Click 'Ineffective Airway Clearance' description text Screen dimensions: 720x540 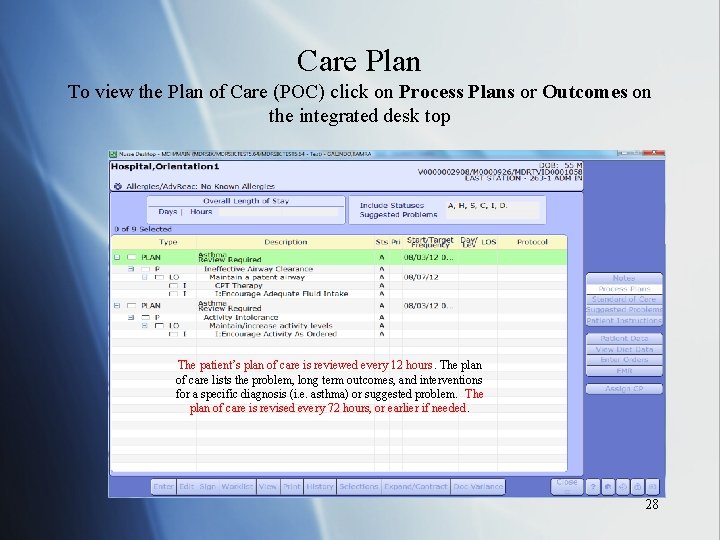[259, 269]
